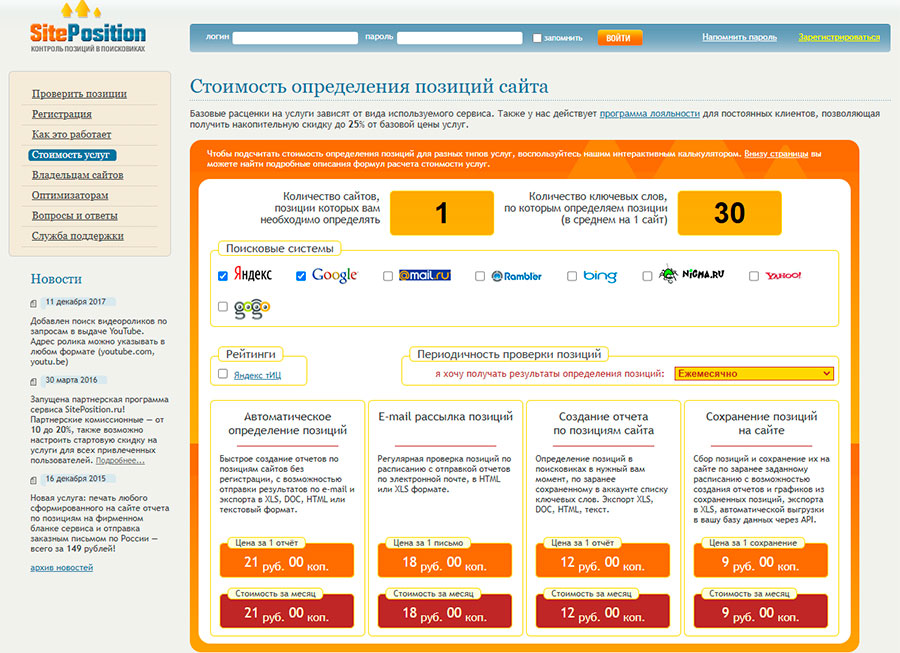Click the Rambler logo
The image size is (900, 653).
tap(517, 276)
